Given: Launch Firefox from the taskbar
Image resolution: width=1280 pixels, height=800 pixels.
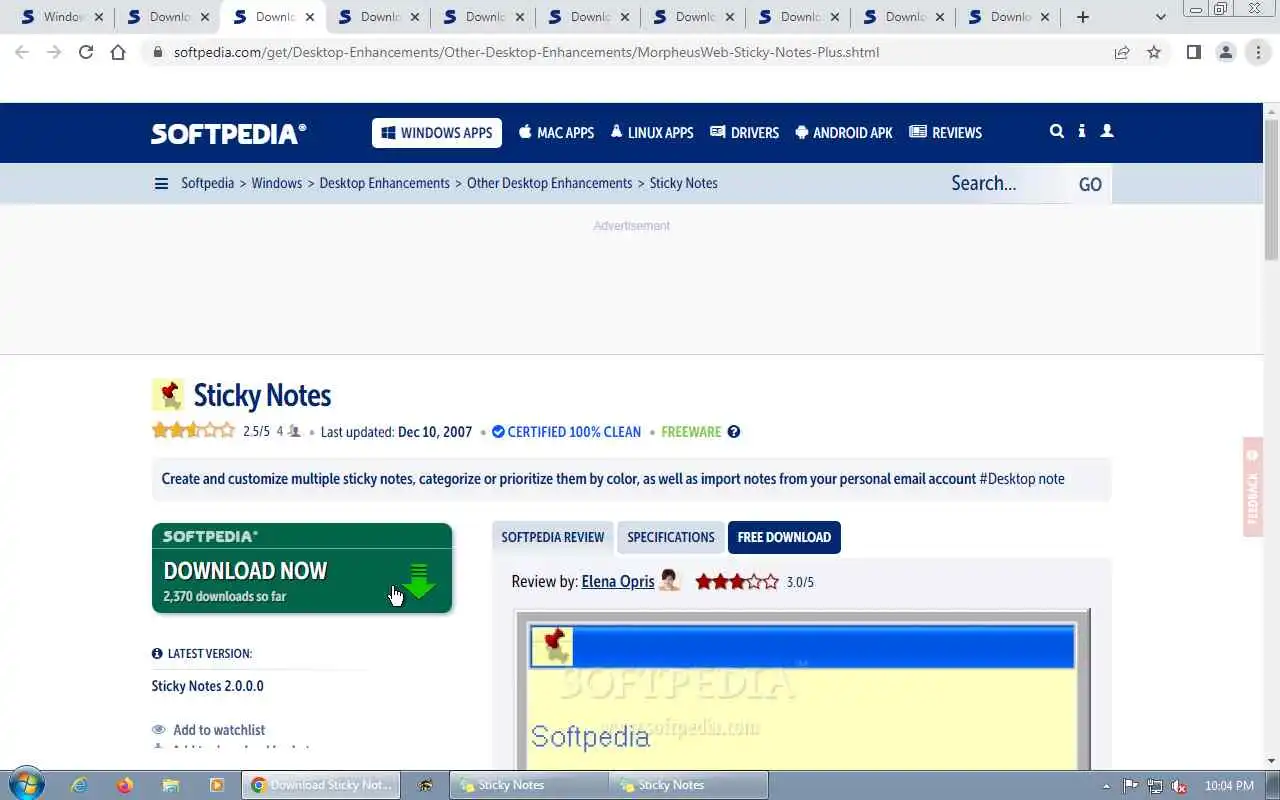Looking at the screenshot, I should coord(125,785).
